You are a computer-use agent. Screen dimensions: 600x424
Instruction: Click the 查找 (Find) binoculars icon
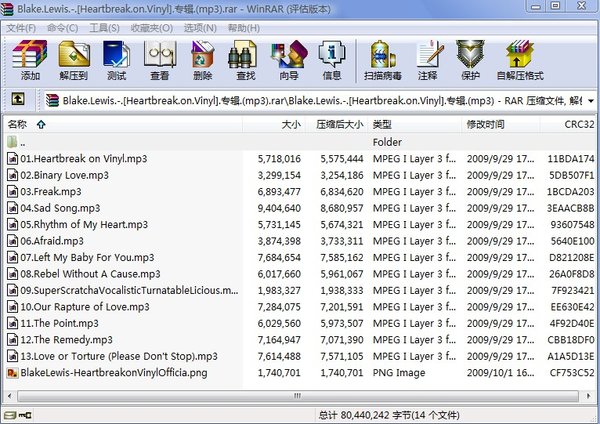pos(242,54)
